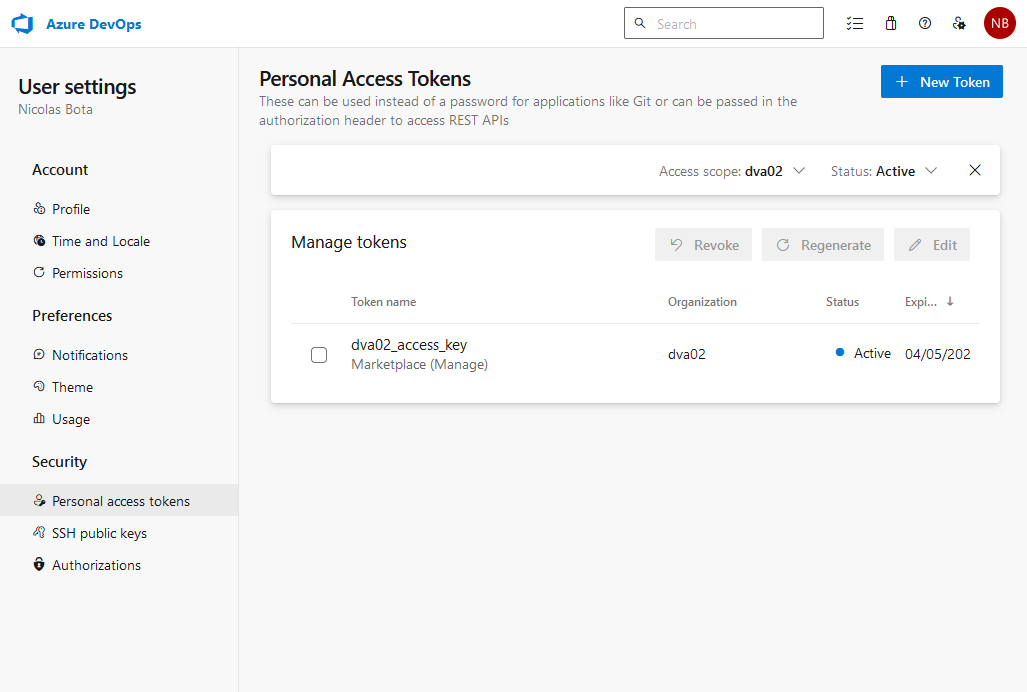1027x692 pixels.
Task: Click the Profile person icon
Action: [x=39, y=208]
